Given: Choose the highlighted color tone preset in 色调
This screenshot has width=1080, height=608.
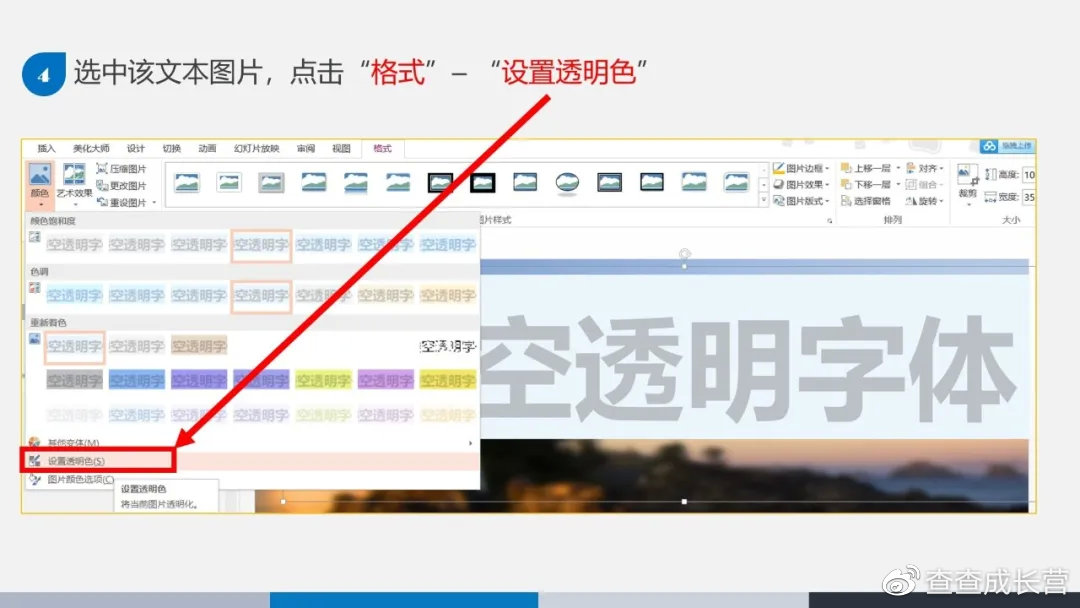Looking at the screenshot, I should pos(261,296).
